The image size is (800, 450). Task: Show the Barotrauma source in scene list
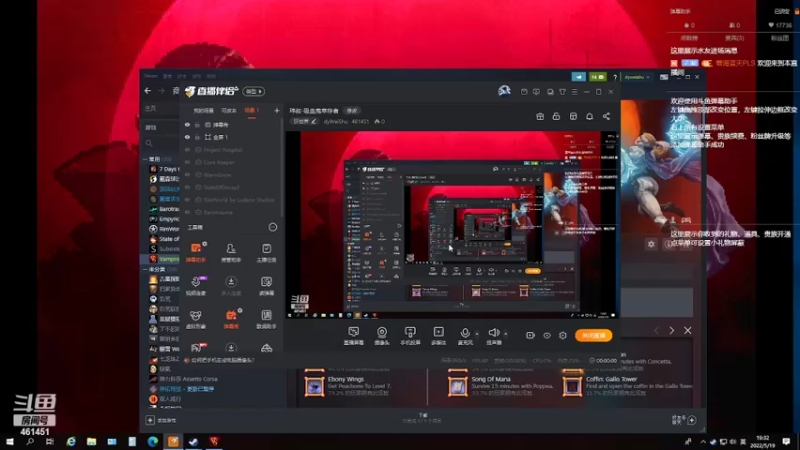pos(187,212)
